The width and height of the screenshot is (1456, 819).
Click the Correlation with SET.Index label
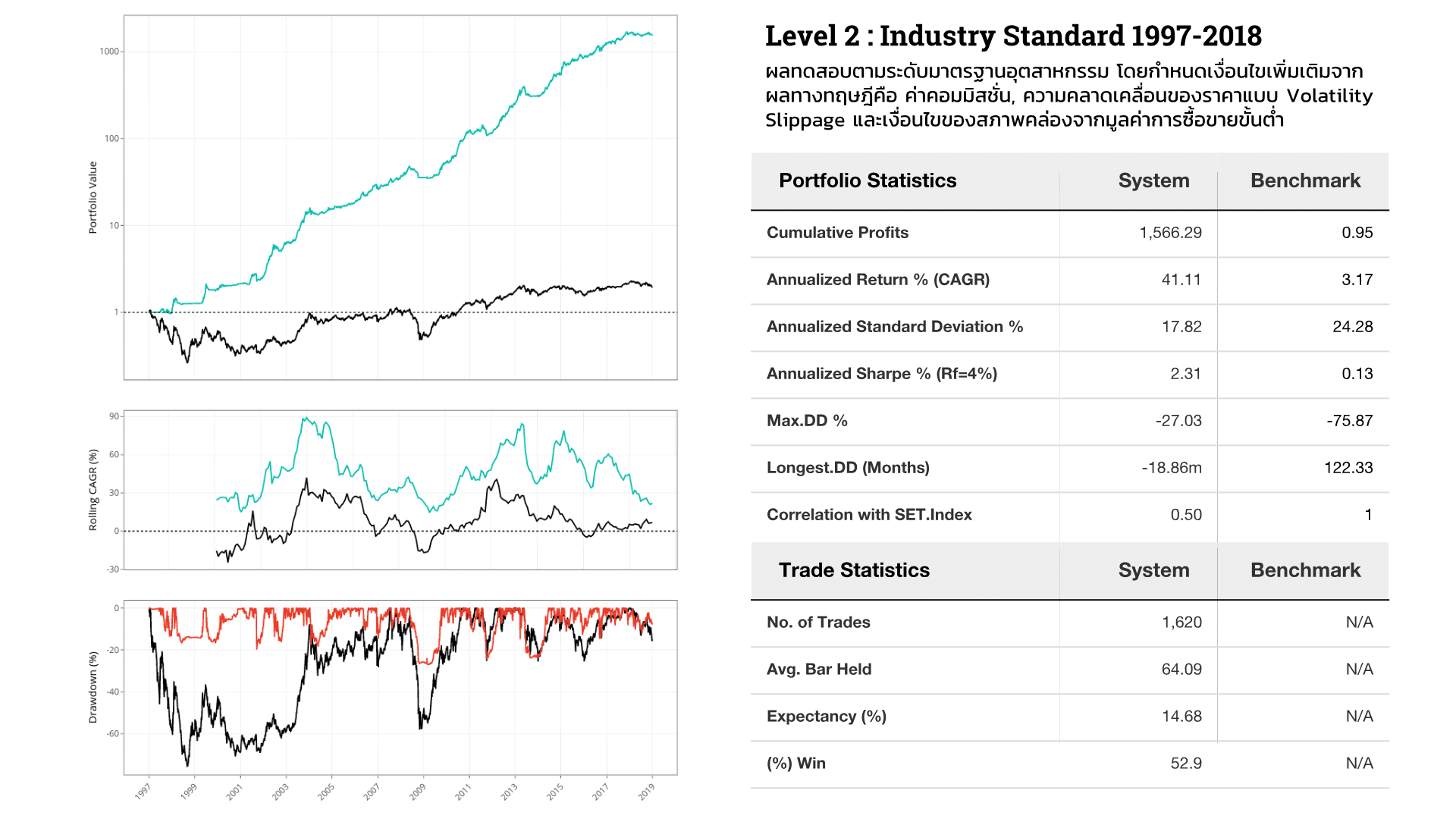pos(868,515)
